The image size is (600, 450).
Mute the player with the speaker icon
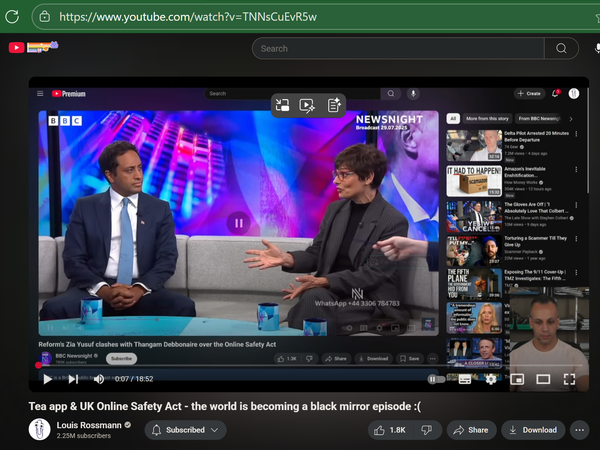tap(99, 379)
